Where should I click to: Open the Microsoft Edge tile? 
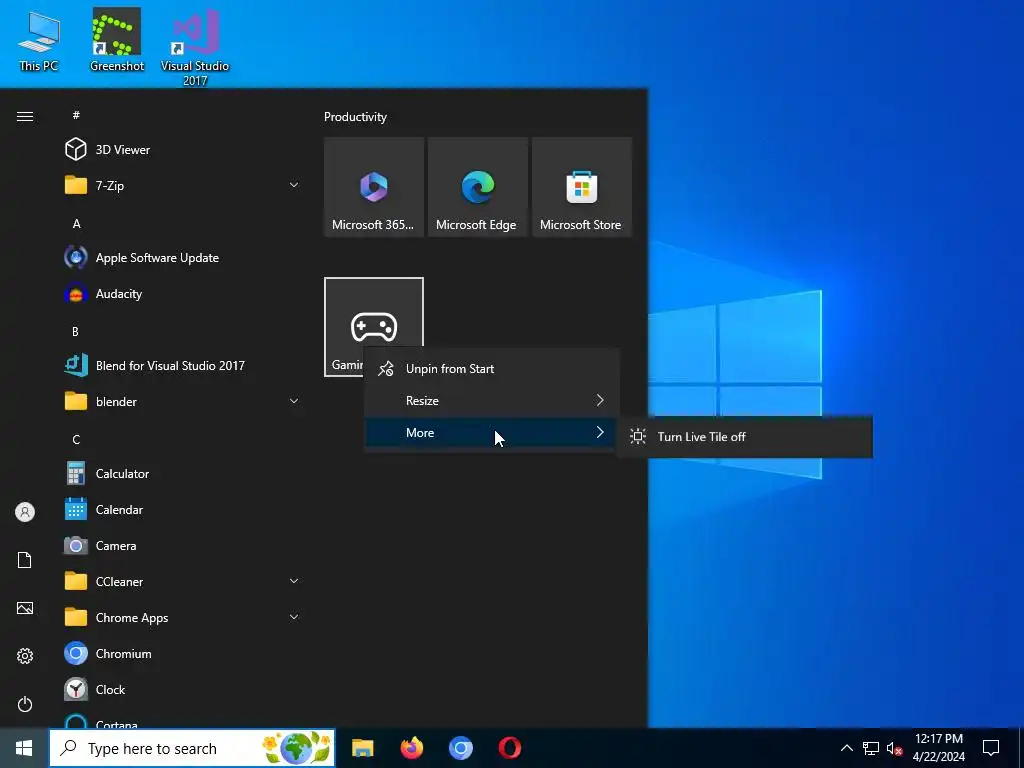[477, 187]
